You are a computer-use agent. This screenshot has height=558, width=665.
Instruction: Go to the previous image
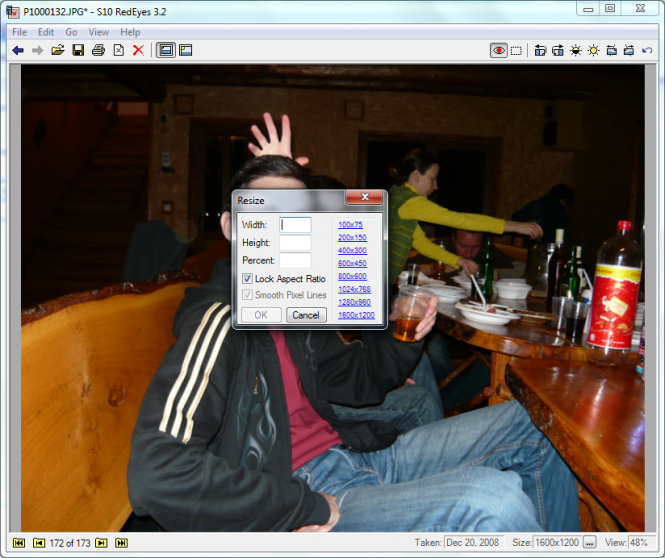pyautogui.click(x=39, y=543)
